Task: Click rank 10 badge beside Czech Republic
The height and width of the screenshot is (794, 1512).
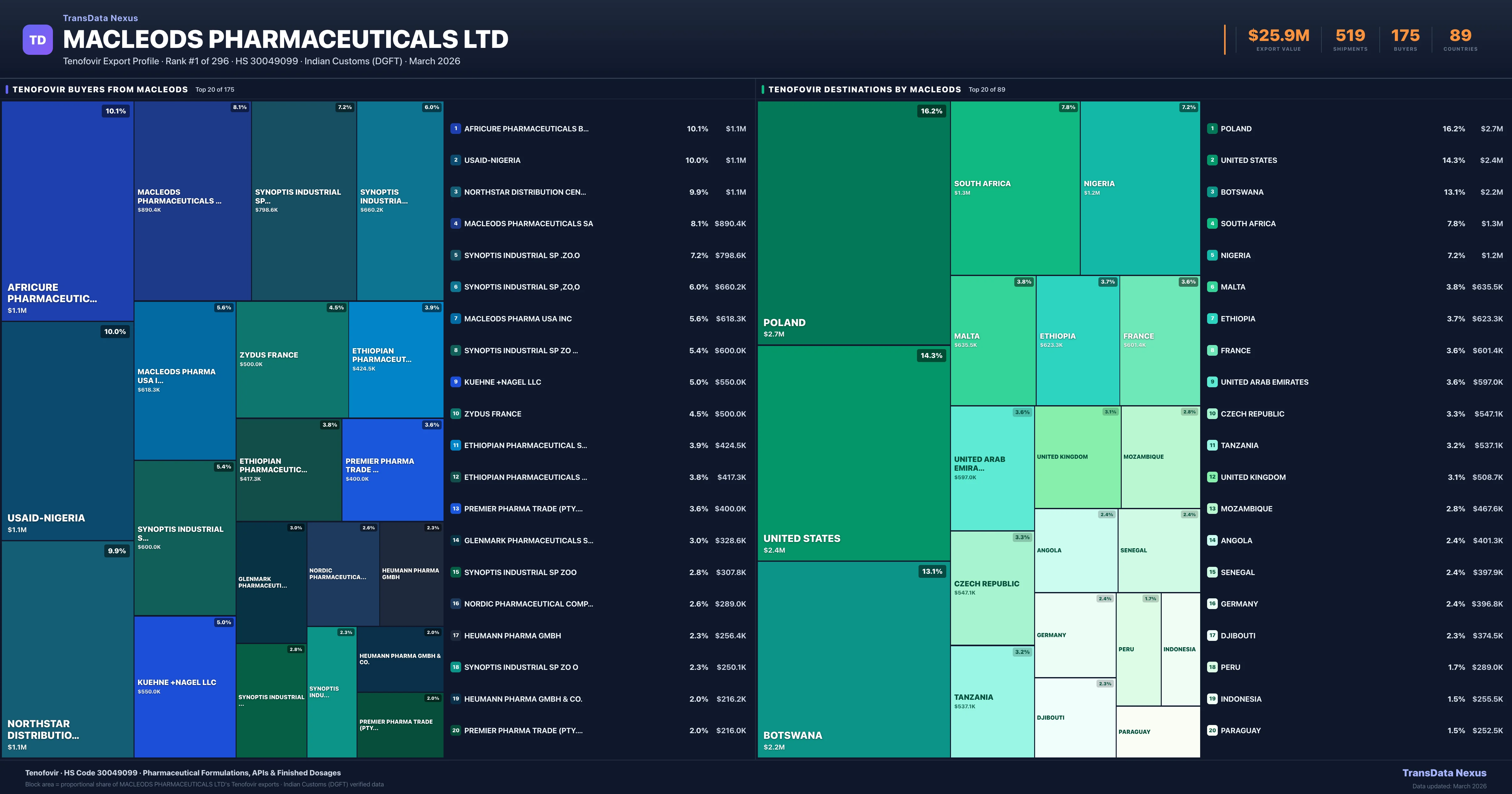Action: pyautogui.click(x=1212, y=414)
